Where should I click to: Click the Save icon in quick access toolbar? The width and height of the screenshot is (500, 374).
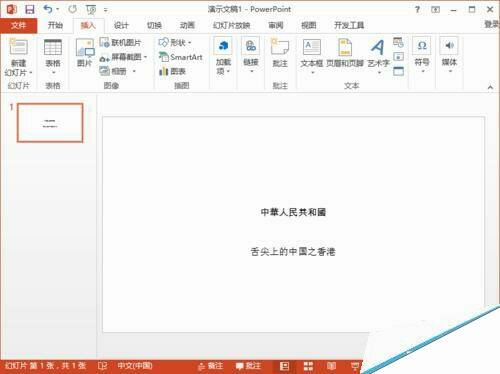[x=30, y=9]
